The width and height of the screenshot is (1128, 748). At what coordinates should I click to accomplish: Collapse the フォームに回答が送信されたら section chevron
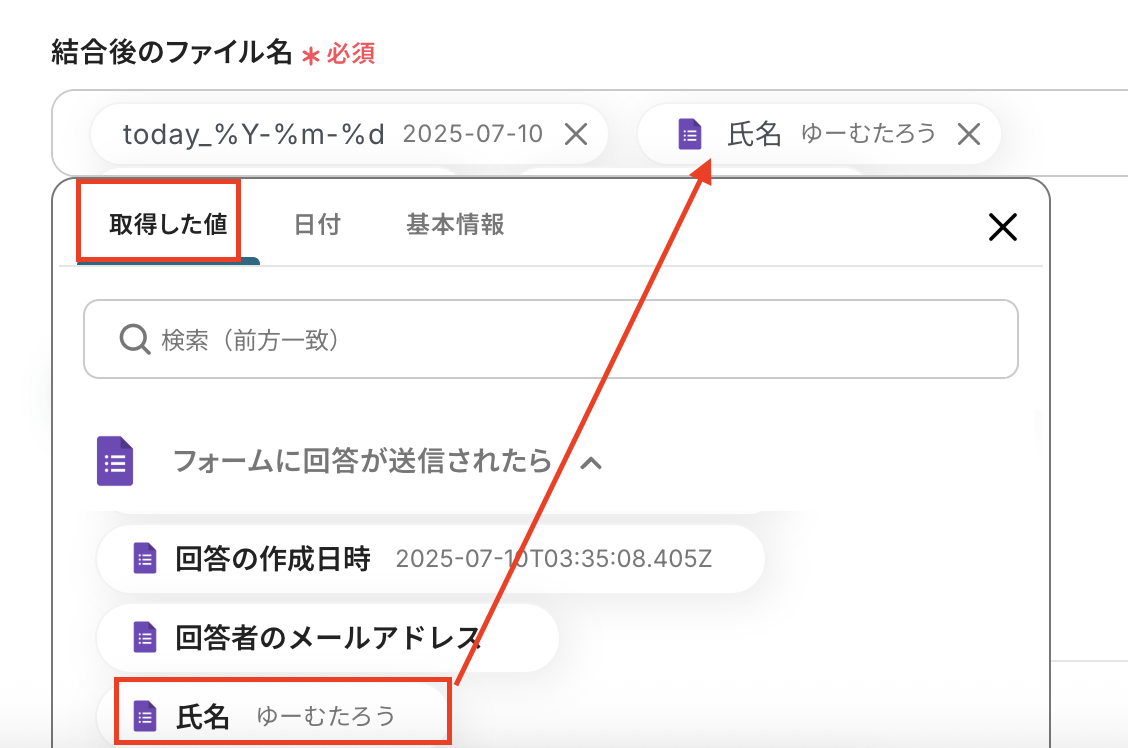pos(591,462)
